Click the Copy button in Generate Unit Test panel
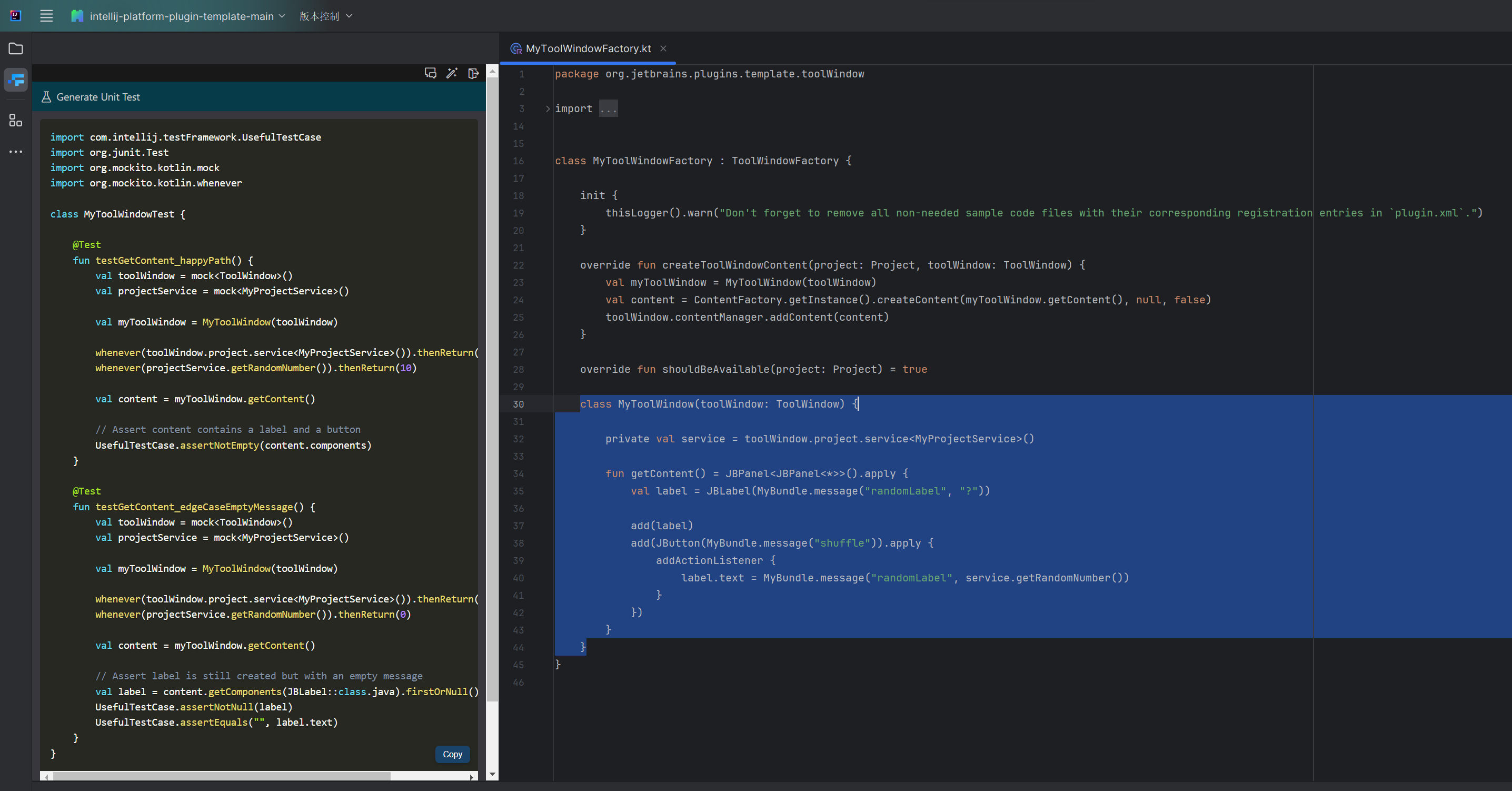Viewport: 1512px width, 791px height. click(x=452, y=753)
